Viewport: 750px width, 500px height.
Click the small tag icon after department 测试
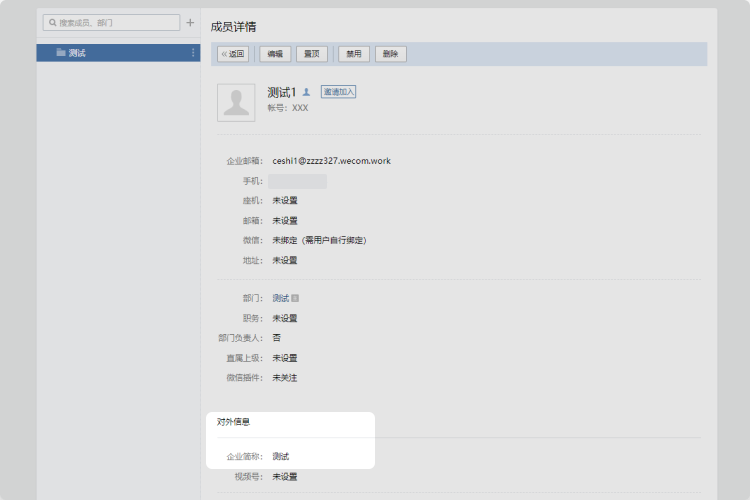click(295, 298)
